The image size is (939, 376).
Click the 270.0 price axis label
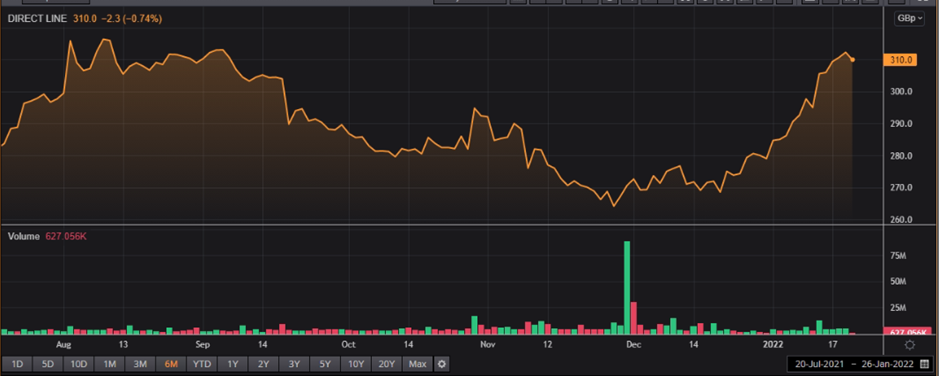(x=902, y=188)
